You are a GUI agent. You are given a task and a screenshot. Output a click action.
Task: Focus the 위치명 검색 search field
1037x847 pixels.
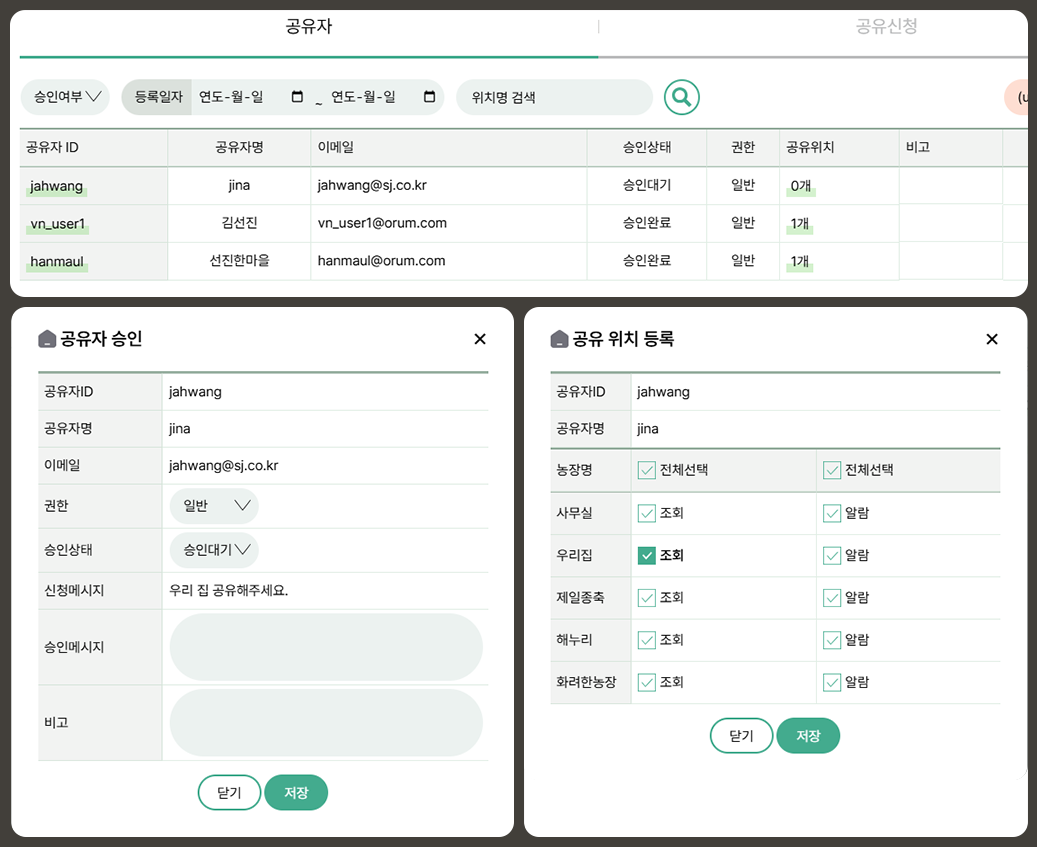(x=554, y=97)
